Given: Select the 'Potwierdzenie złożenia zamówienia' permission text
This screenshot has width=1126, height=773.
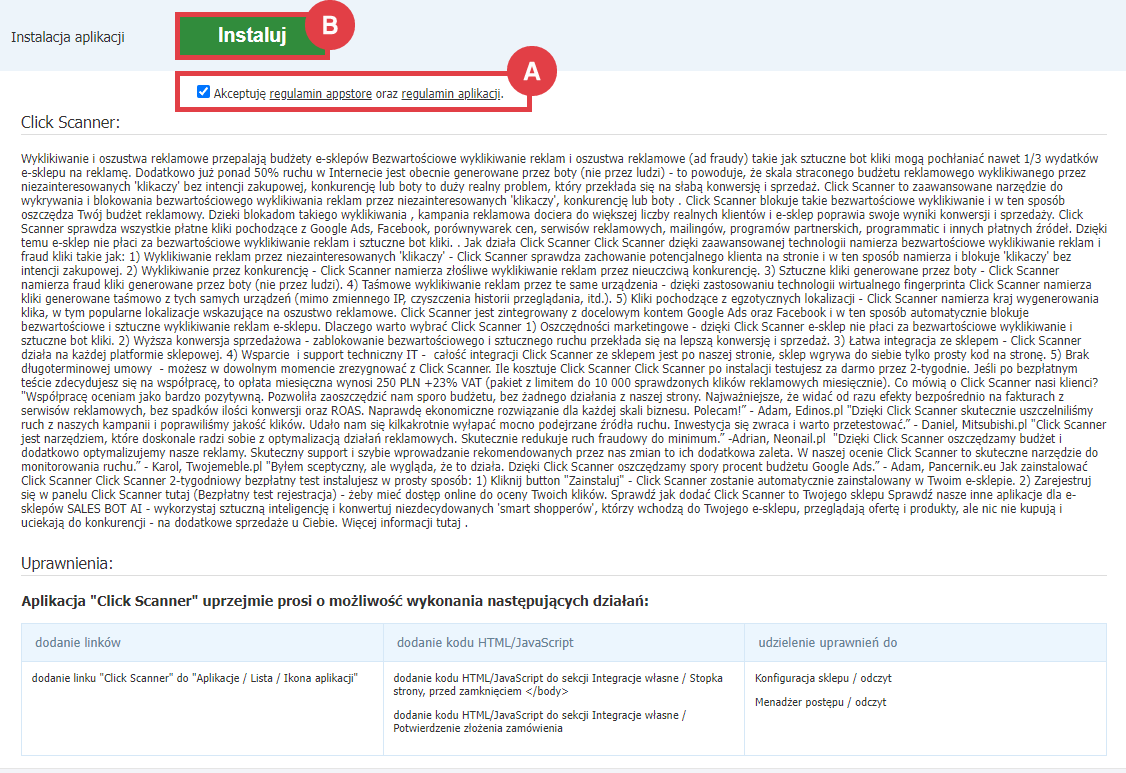Looking at the screenshot, I should click(x=539, y=721).
